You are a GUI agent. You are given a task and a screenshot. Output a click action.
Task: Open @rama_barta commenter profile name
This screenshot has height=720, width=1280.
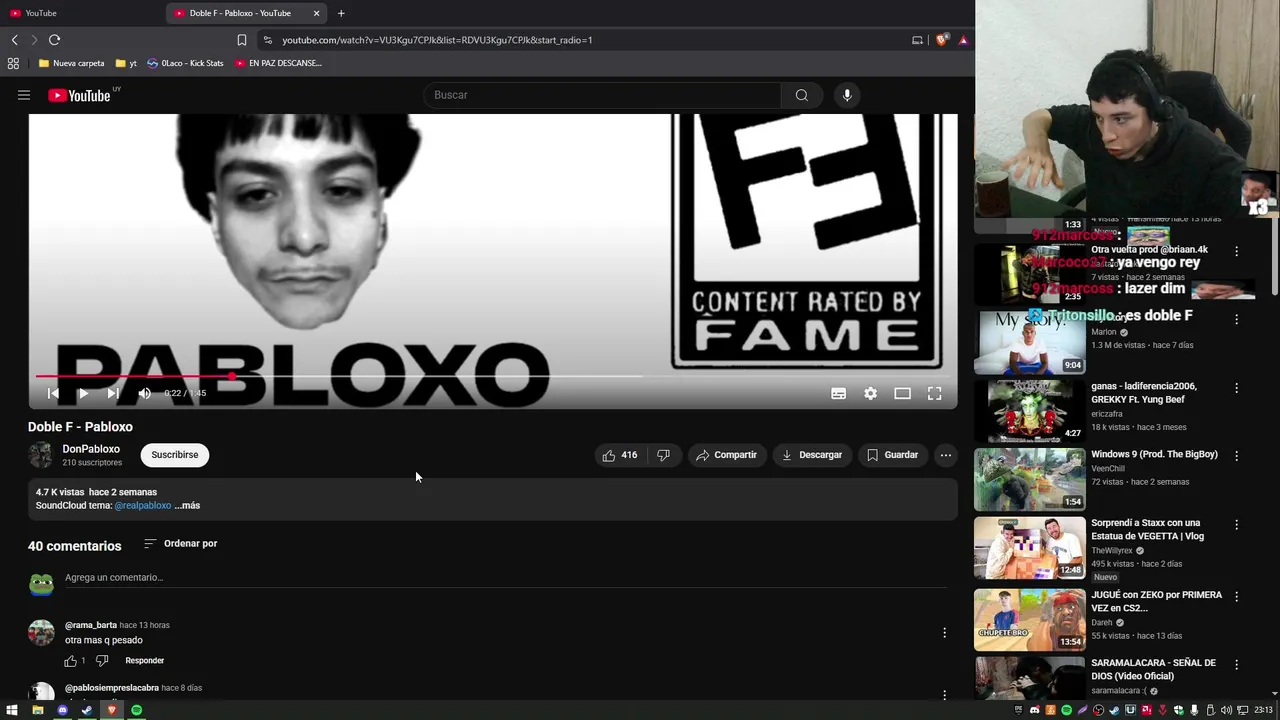pyautogui.click(x=91, y=625)
